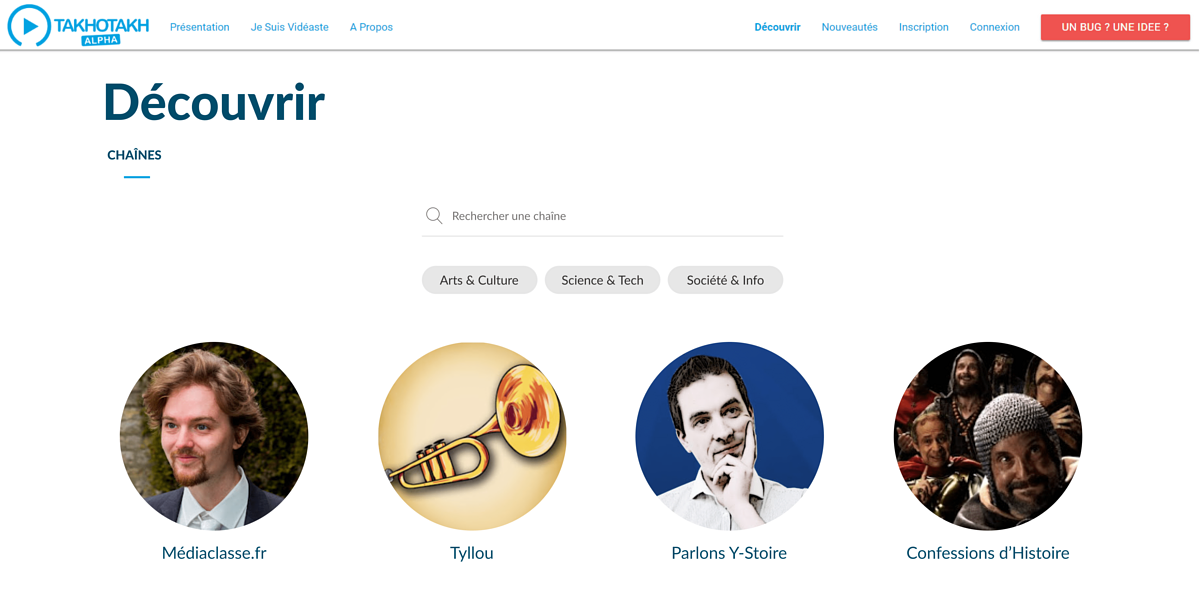Toggle the Science & Tech category filter
This screenshot has width=1200, height=614.
tap(602, 280)
